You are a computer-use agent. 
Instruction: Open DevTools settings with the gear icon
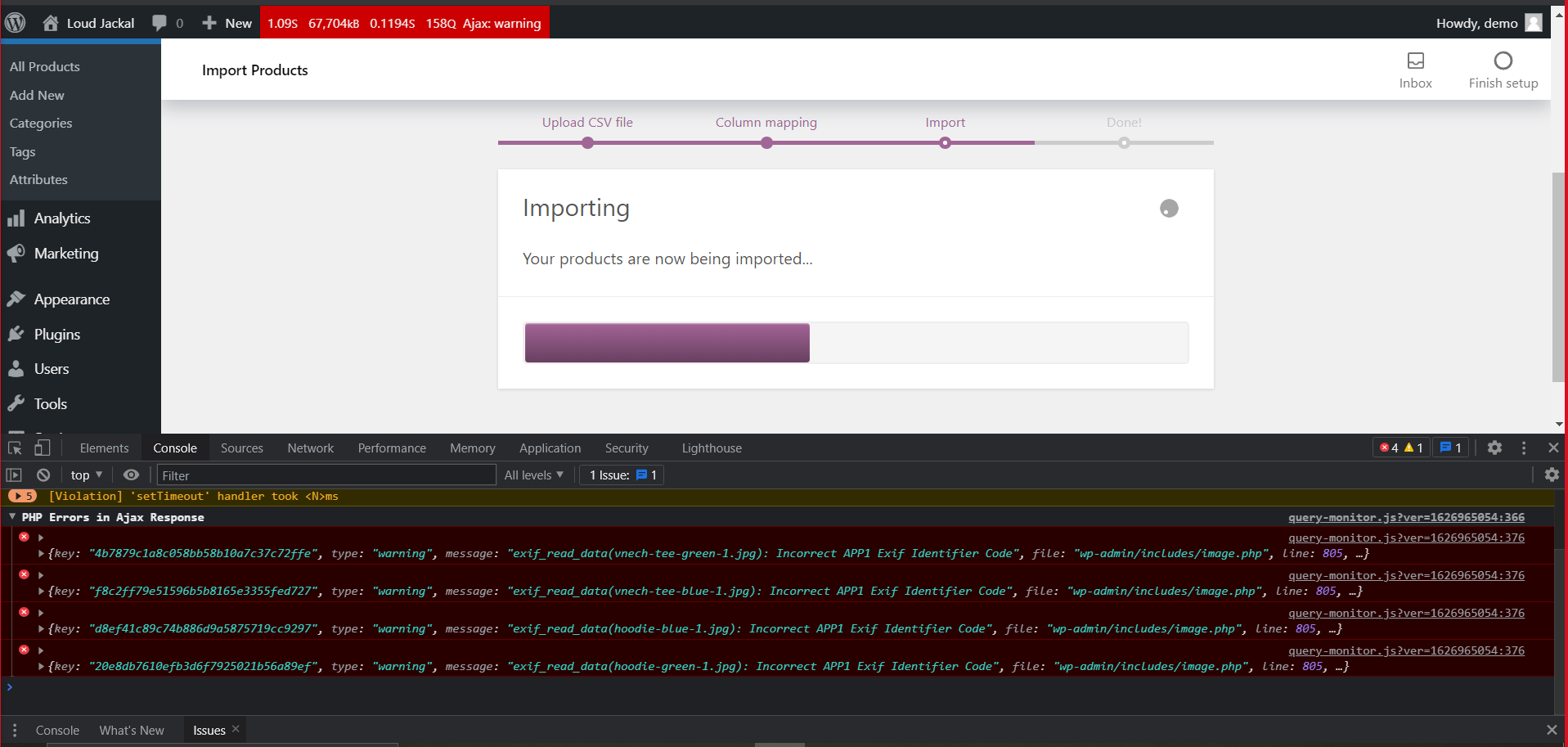[x=1495, y=448]
